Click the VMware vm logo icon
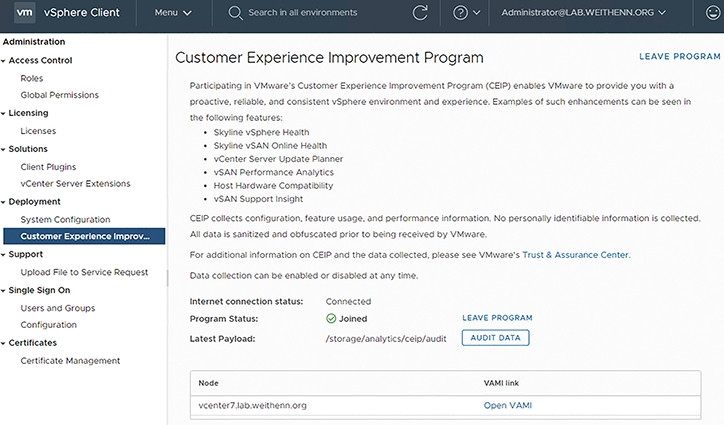 (x=24, y=12)
